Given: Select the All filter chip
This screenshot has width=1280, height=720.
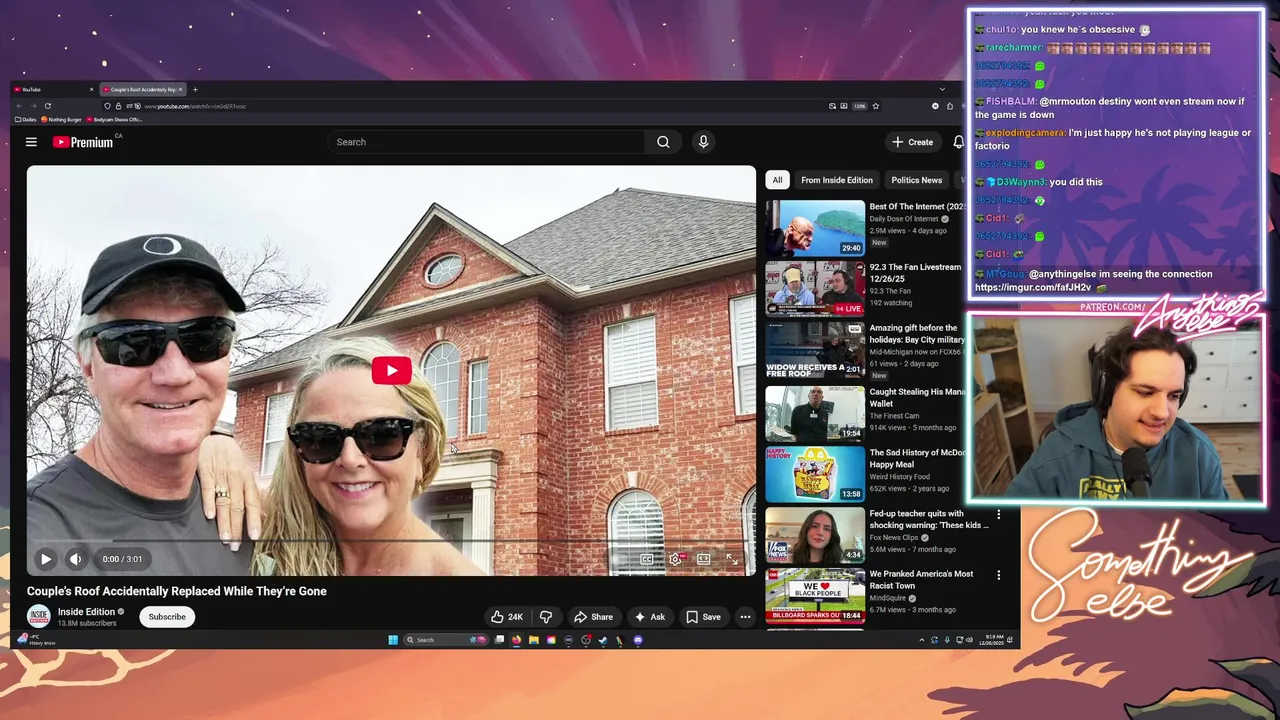Looking at the screenshot, I should pyautogui.click(x=777, y=180).
